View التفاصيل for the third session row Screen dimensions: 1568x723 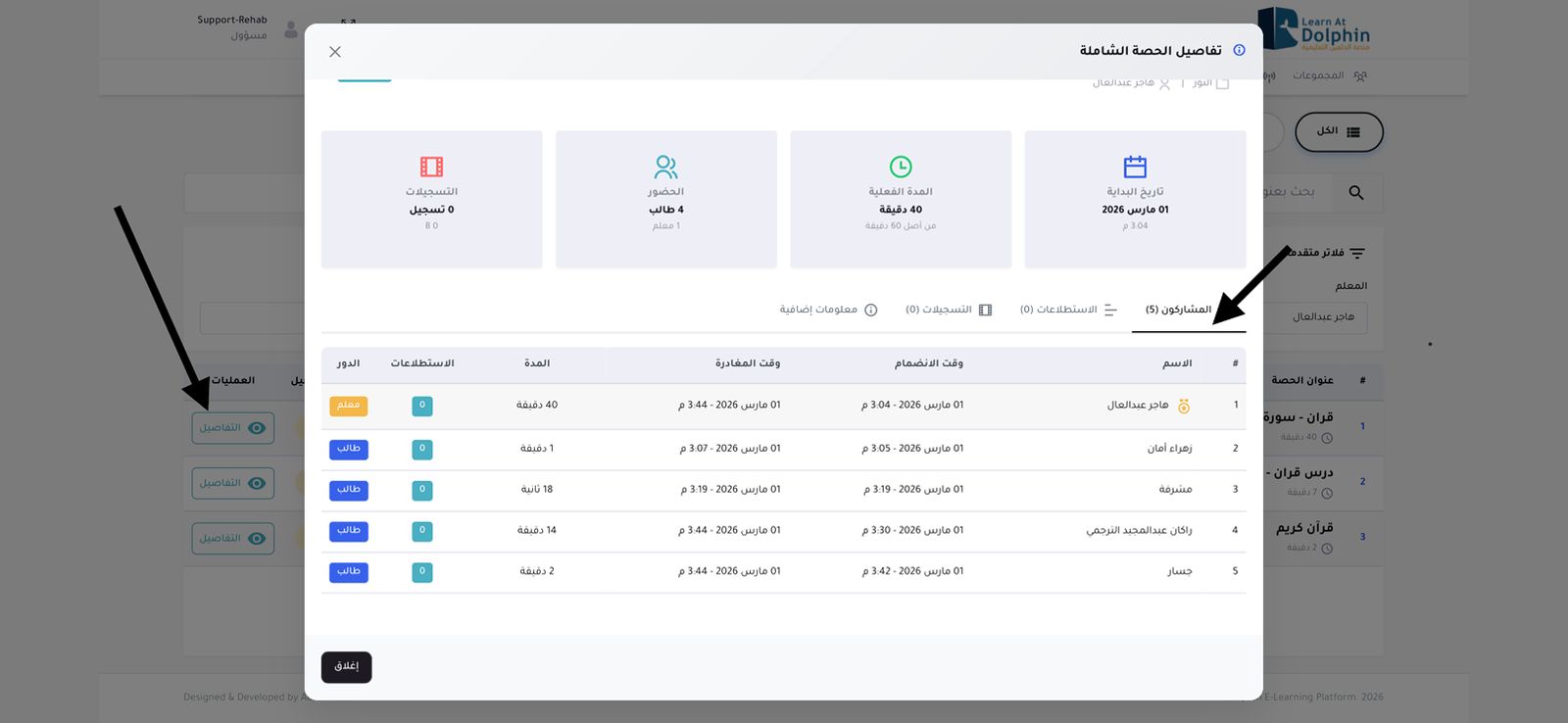pos(233,538)
